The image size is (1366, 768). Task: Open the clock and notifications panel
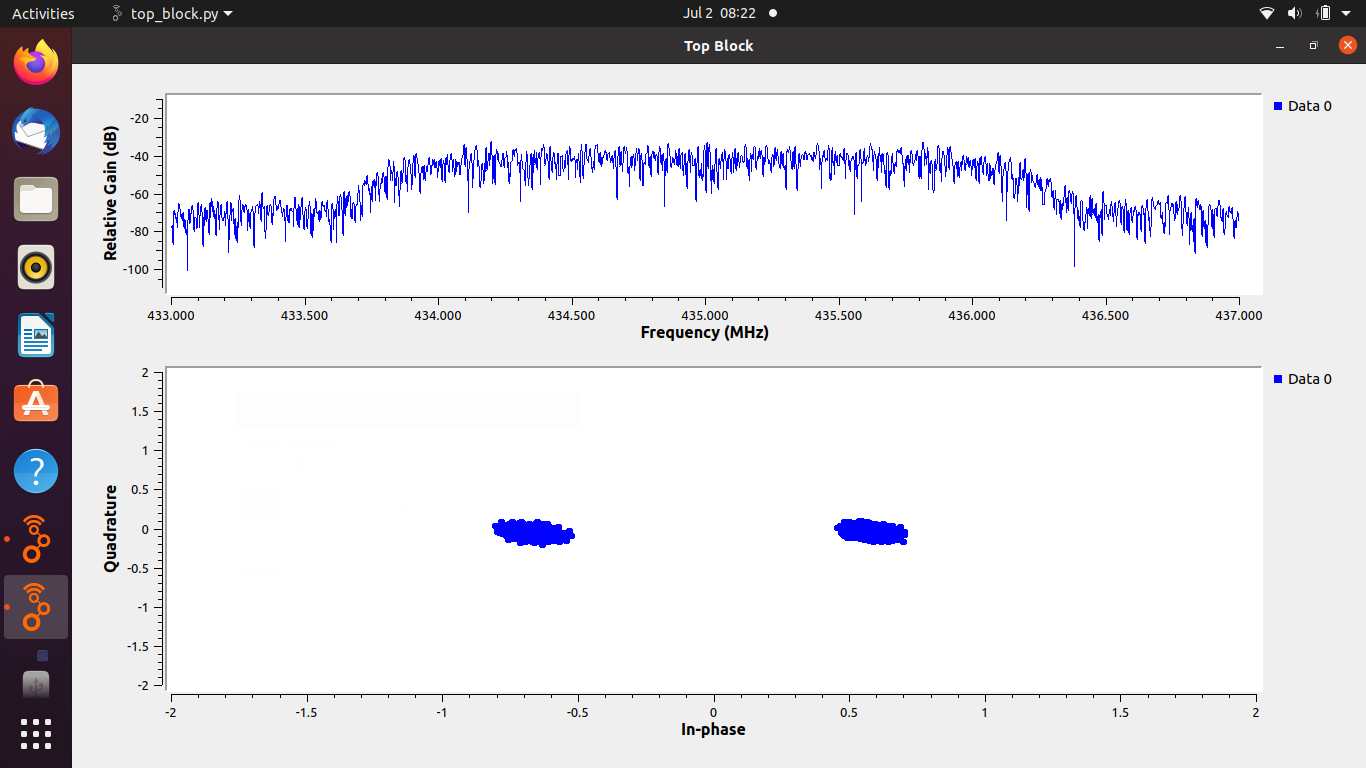pos(720,14)
